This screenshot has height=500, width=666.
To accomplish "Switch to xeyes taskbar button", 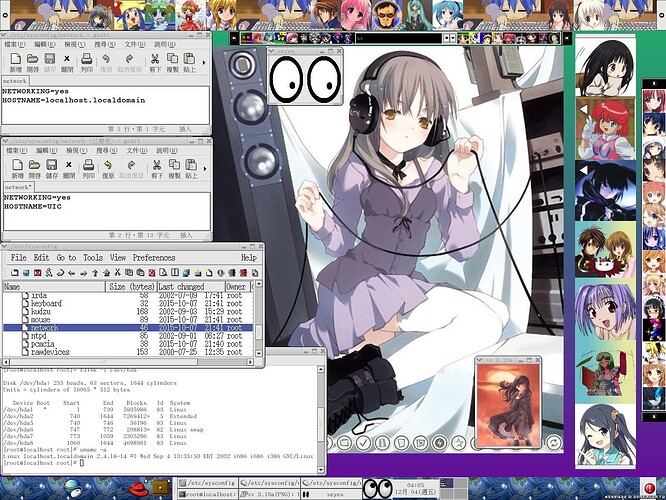I will point(331,494).
